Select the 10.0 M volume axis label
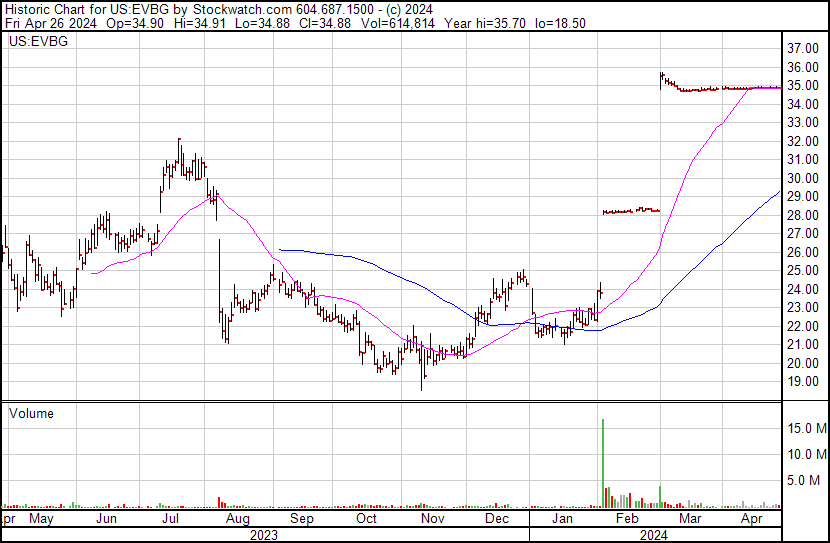 [806, 454]
